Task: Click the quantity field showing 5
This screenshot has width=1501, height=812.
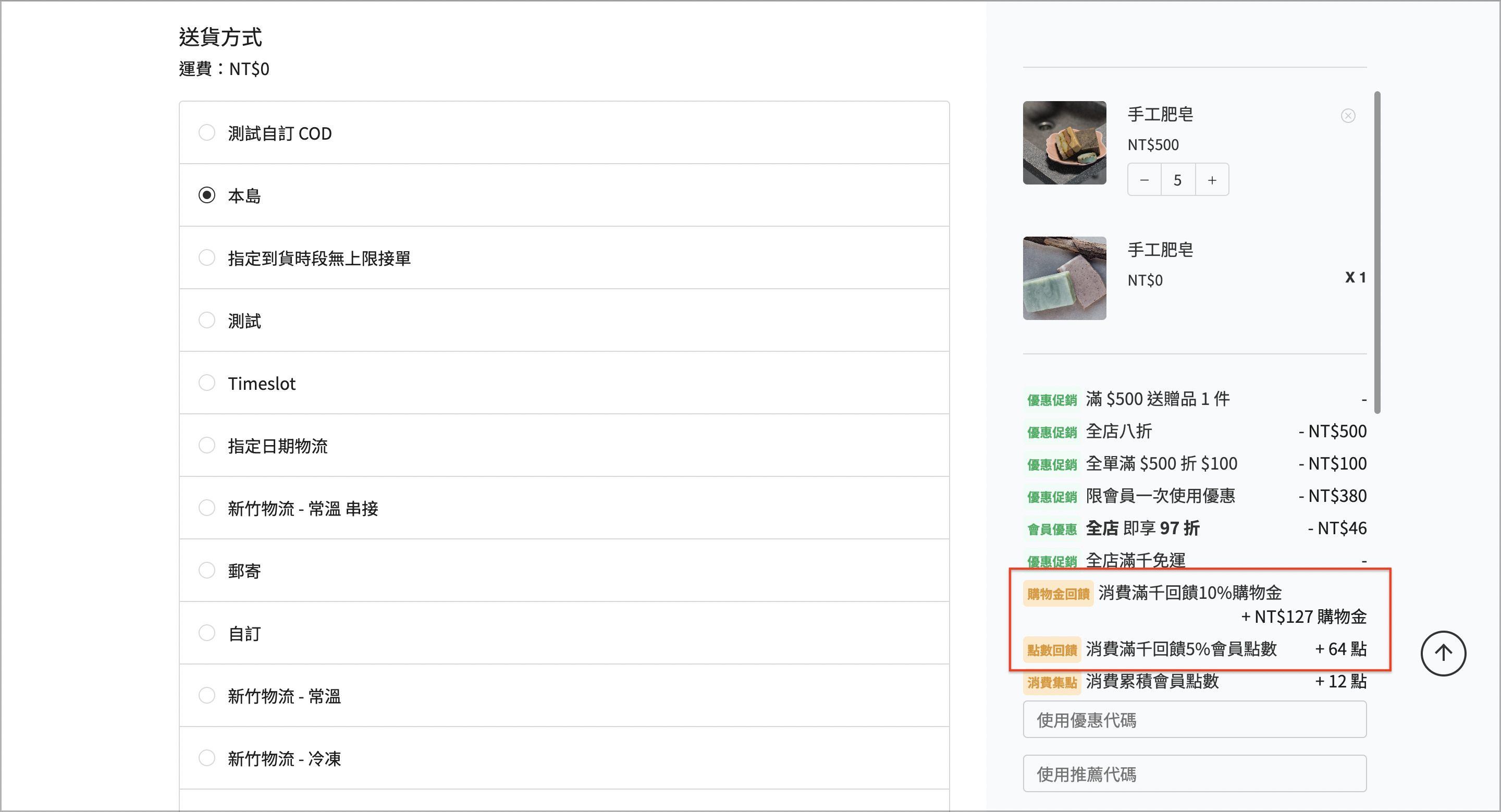Action: coord(1178,180)
